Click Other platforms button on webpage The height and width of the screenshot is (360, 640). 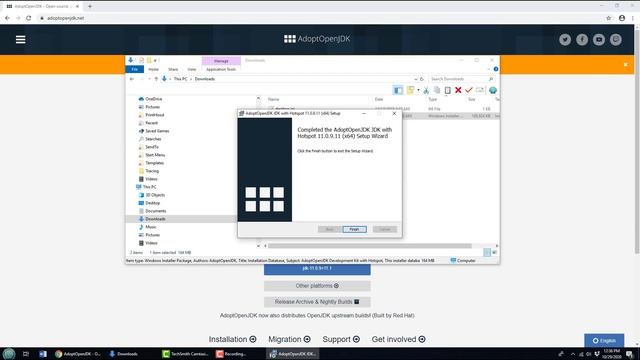coord(317,286)
